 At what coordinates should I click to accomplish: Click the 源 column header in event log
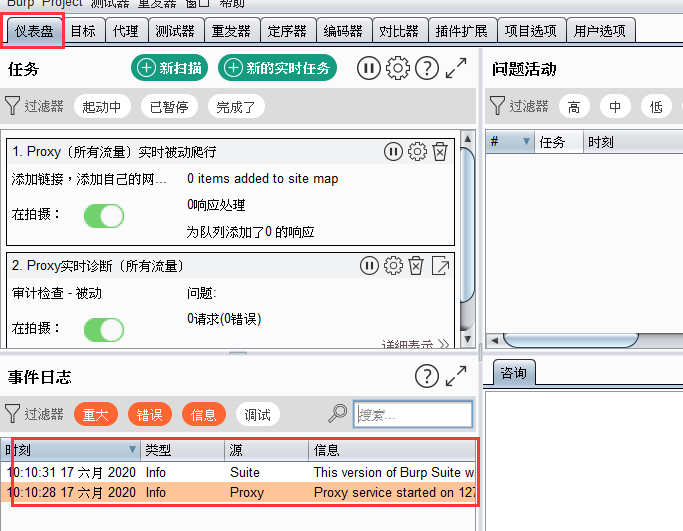(267, 450)
